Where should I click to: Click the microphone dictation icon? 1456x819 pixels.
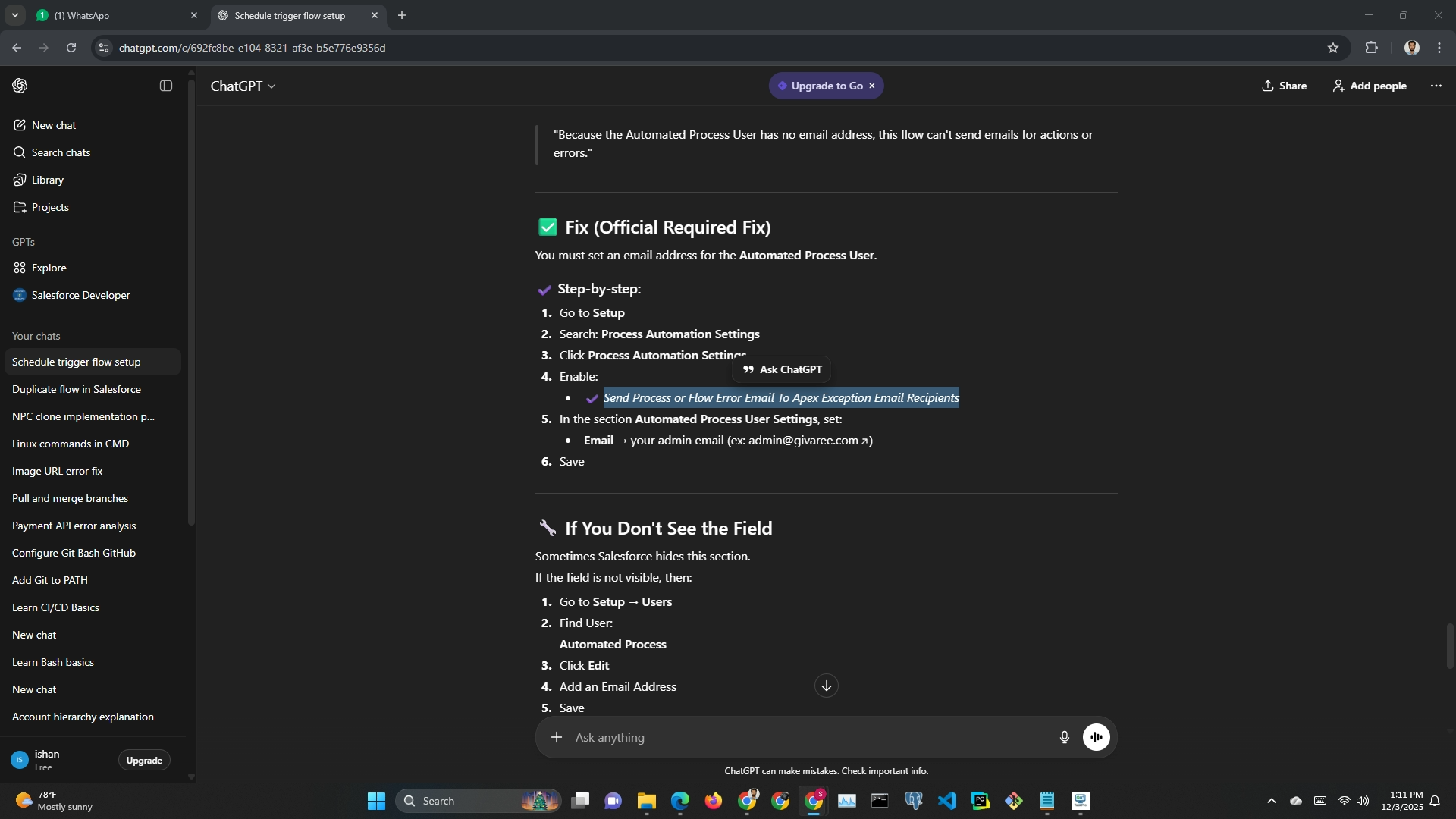(1064, 737)
